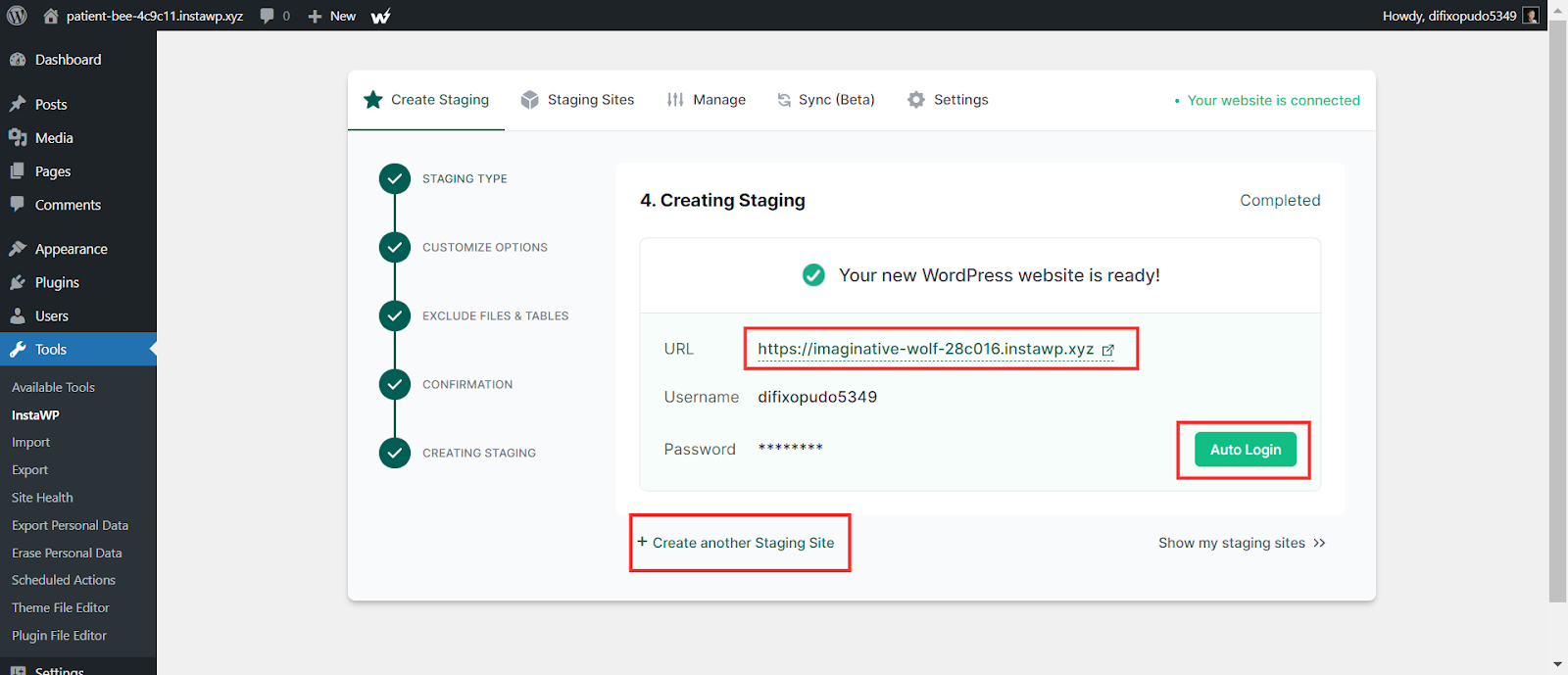
Task: Click the Dashboard gauge icon
Action: [x=18, y=60]
